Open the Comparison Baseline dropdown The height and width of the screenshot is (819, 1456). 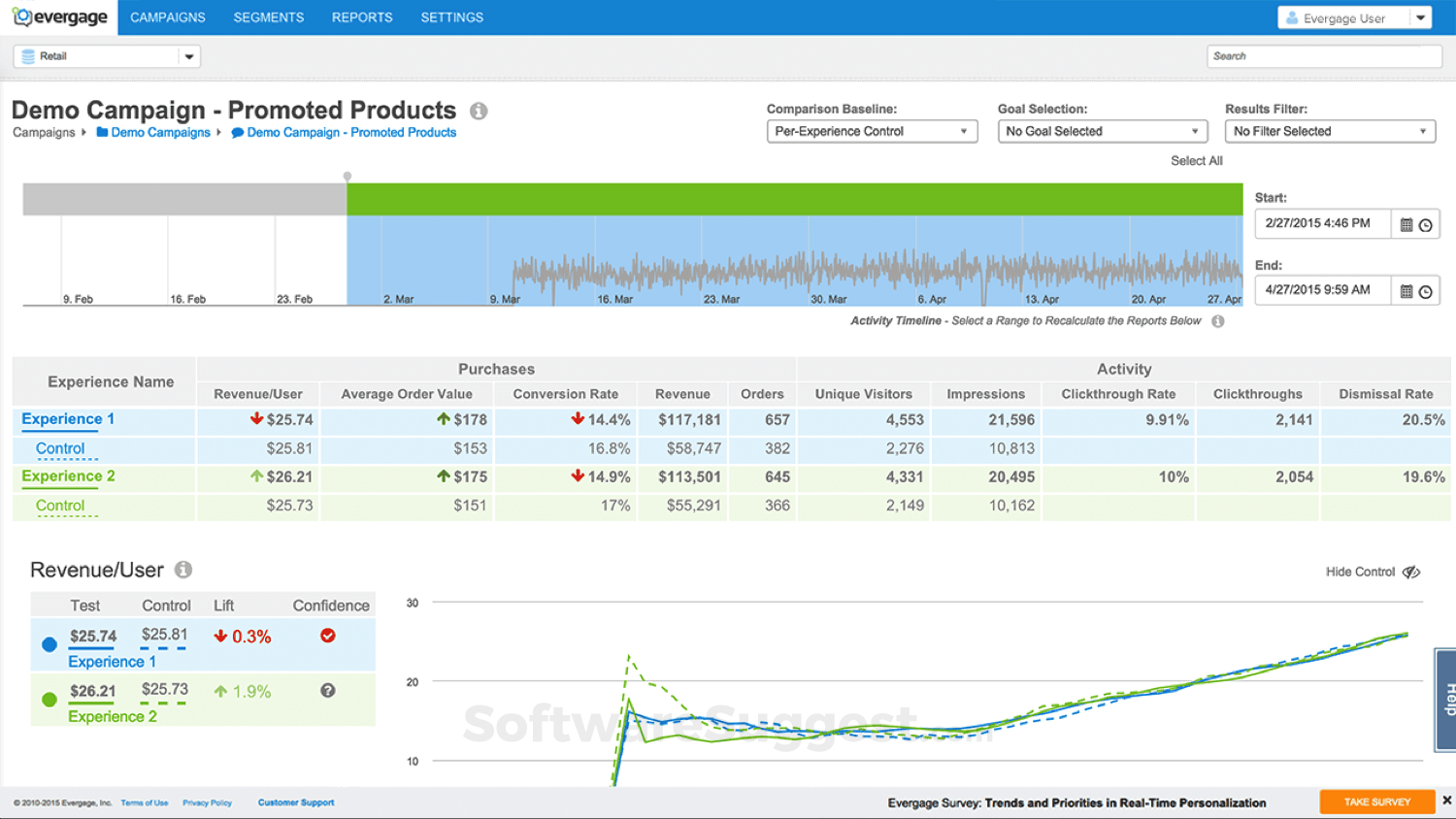click(x=871, y=130)
